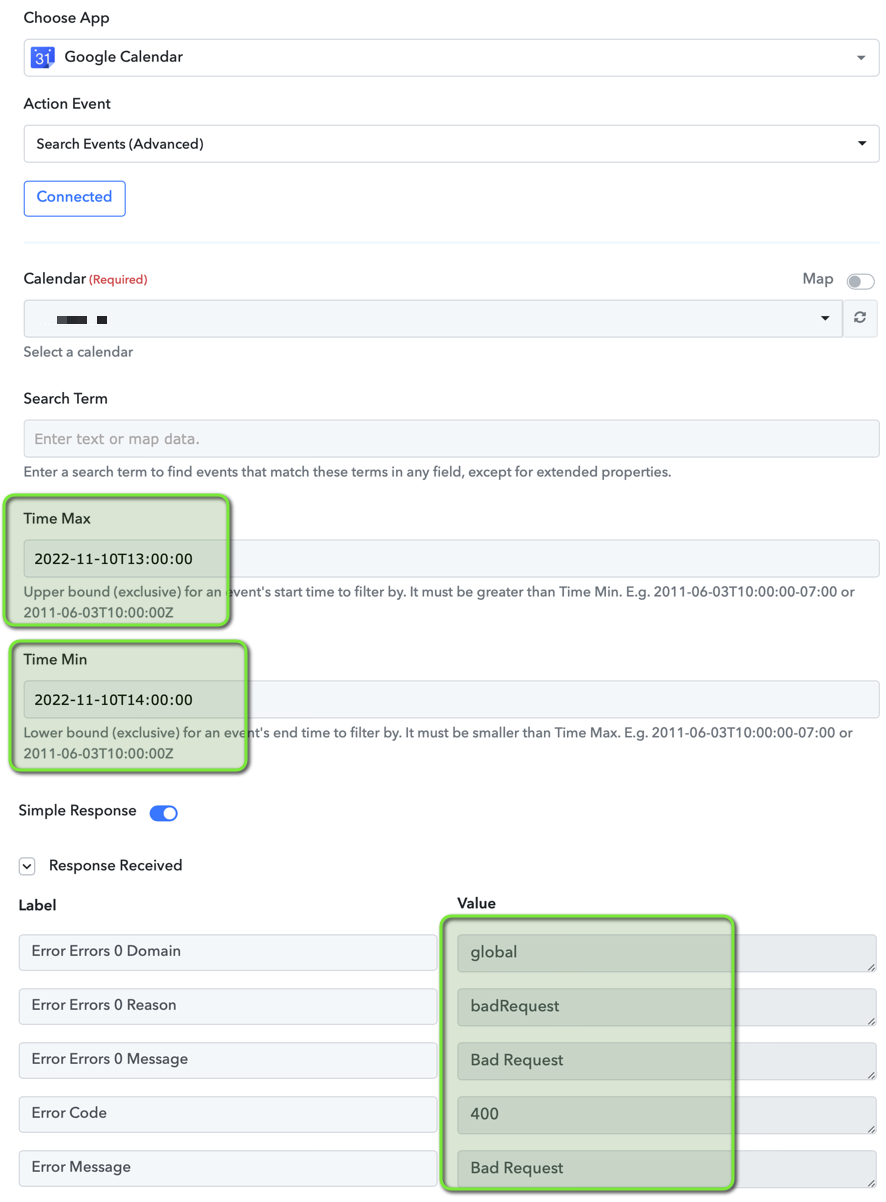Collapse the Response Received section

click(x=27, y=866)
